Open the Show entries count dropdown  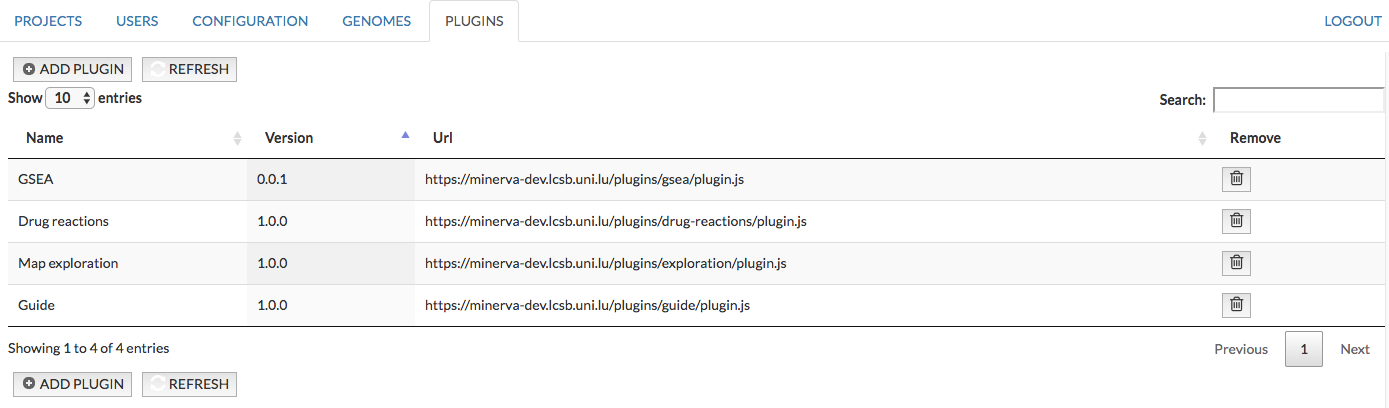click(x=70, y=98)
